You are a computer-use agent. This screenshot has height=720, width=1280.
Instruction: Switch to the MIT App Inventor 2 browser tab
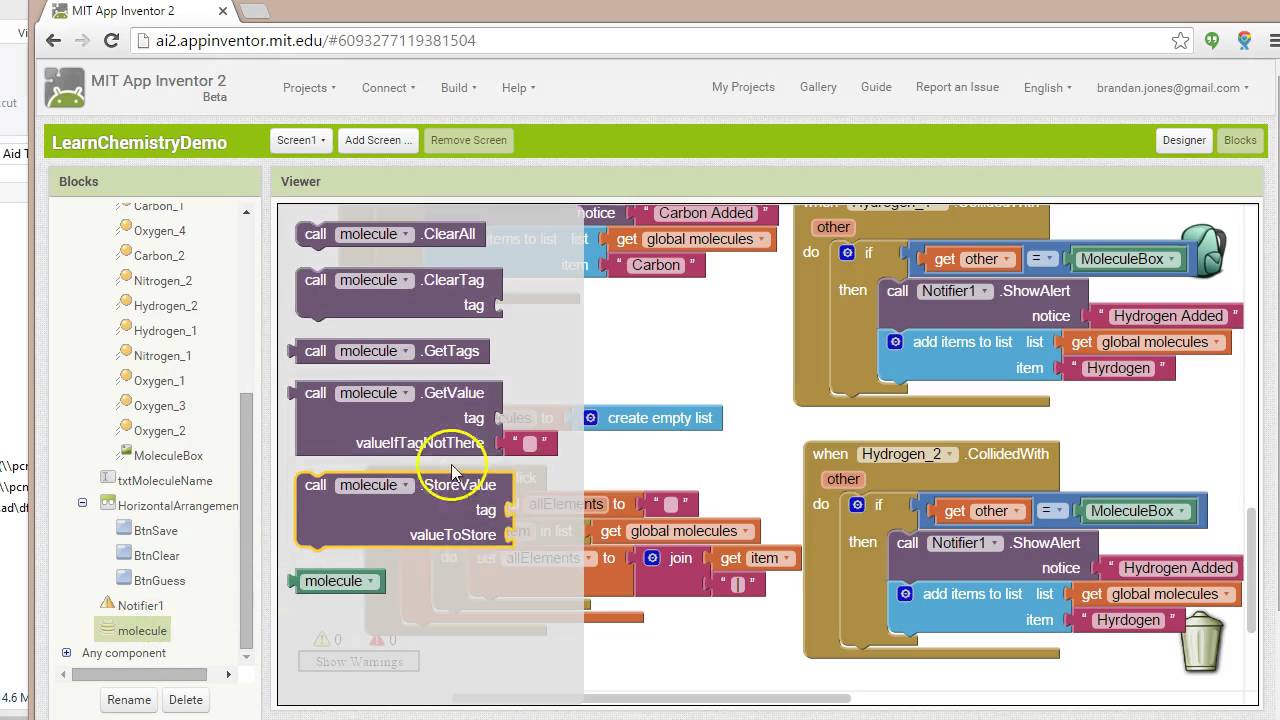pos(135,11)
